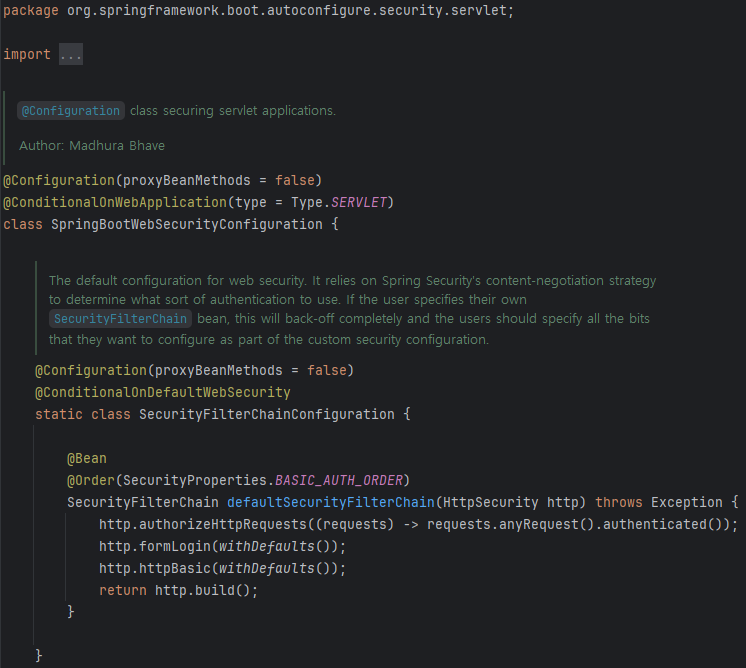Click the throws keyword

pyautogui.click(x=619, y=502)
